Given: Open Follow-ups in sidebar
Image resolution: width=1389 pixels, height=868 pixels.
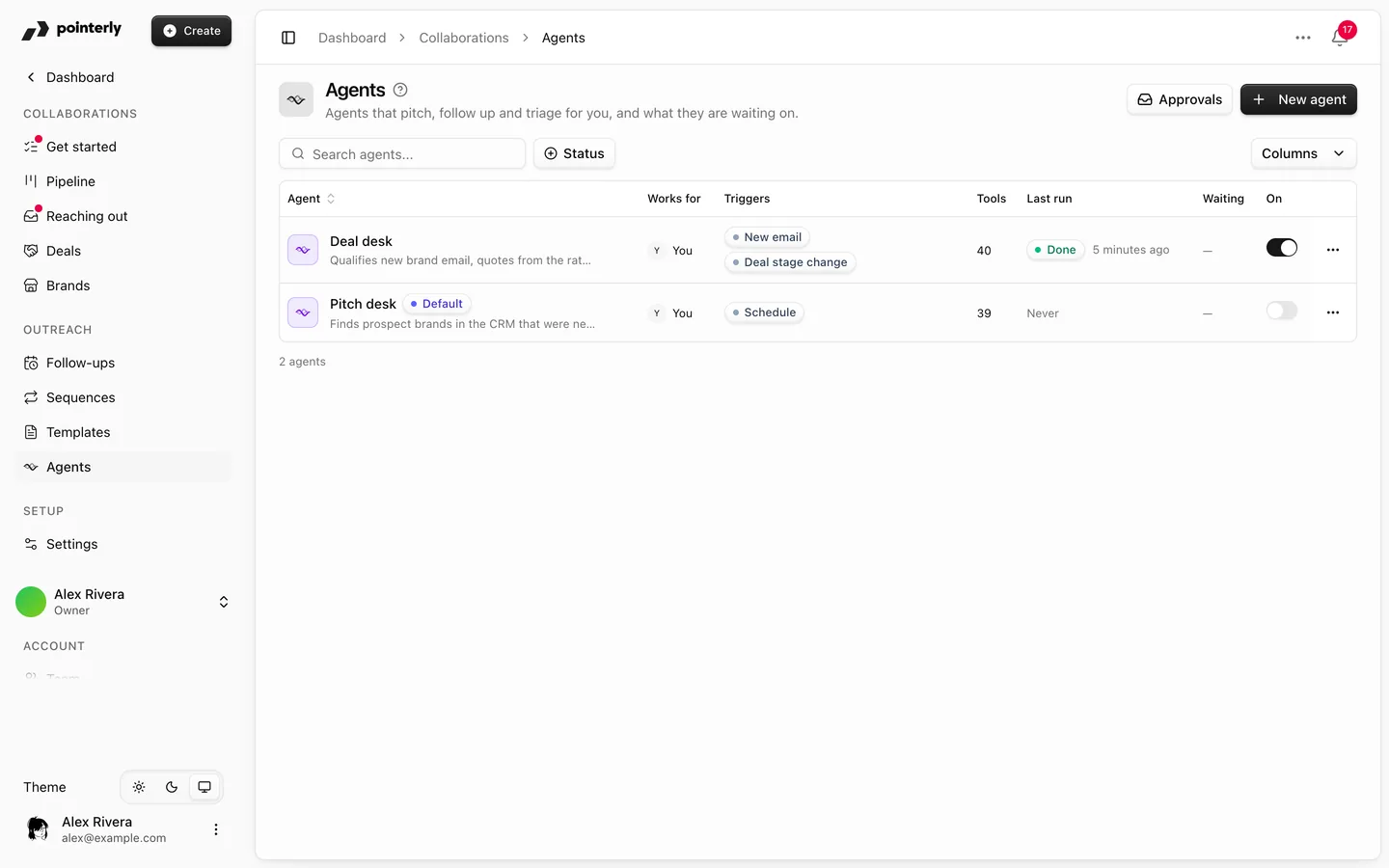Looking at the screenshot, I should click(123, 363).
